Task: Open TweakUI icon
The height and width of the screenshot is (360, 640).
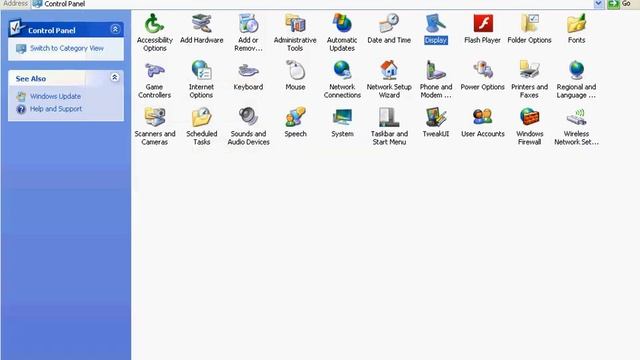Action: tap(436, 117)
